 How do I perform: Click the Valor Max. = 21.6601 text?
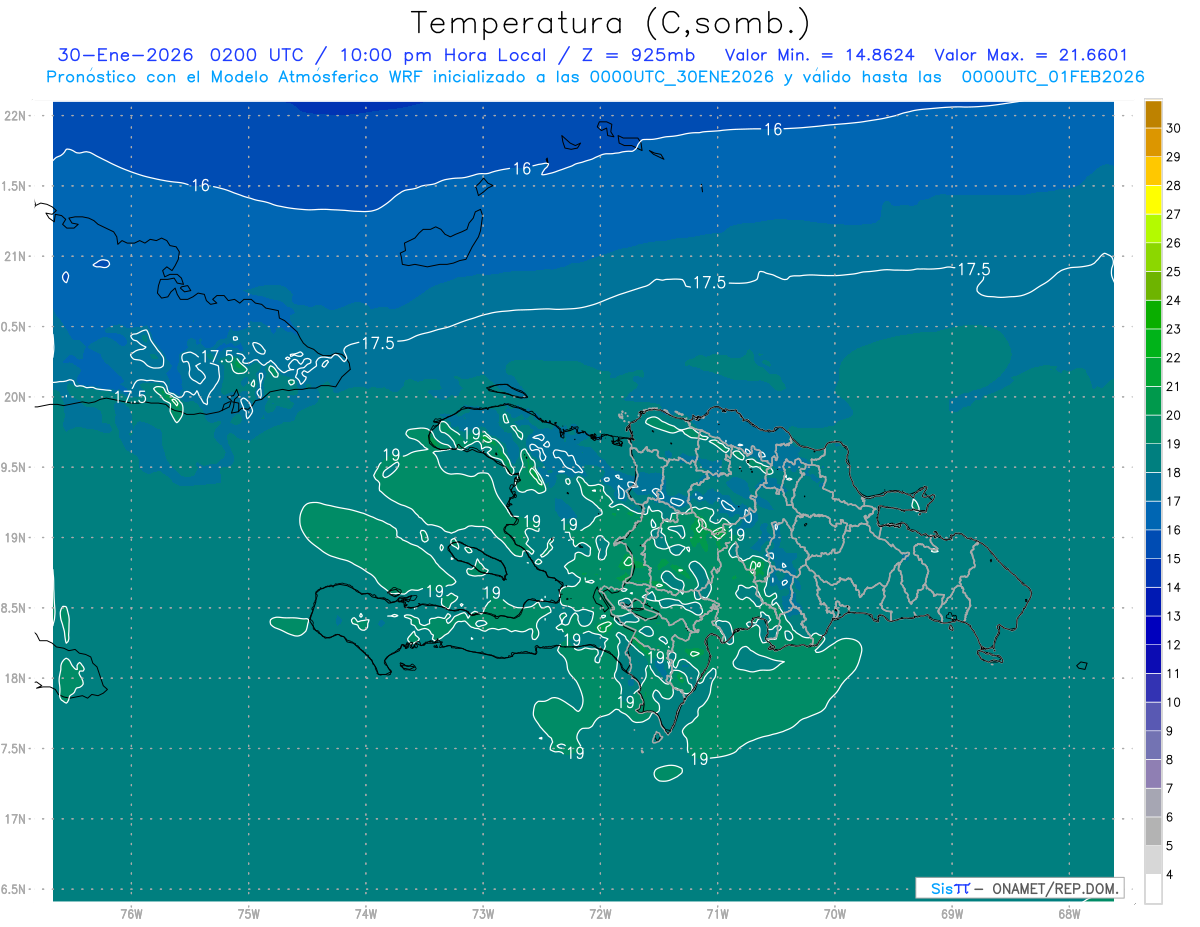(x=1030, y=55)
